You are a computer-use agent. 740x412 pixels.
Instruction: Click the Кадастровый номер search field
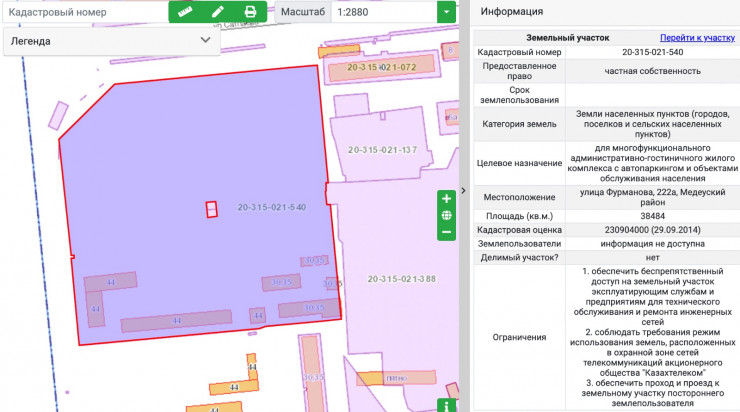85,12
